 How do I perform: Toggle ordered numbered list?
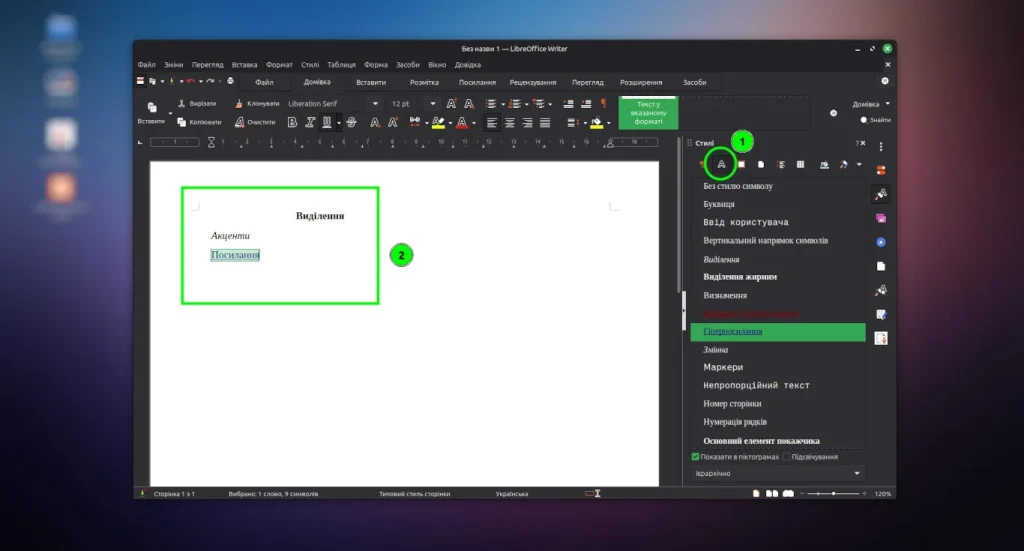coord(515,103)
